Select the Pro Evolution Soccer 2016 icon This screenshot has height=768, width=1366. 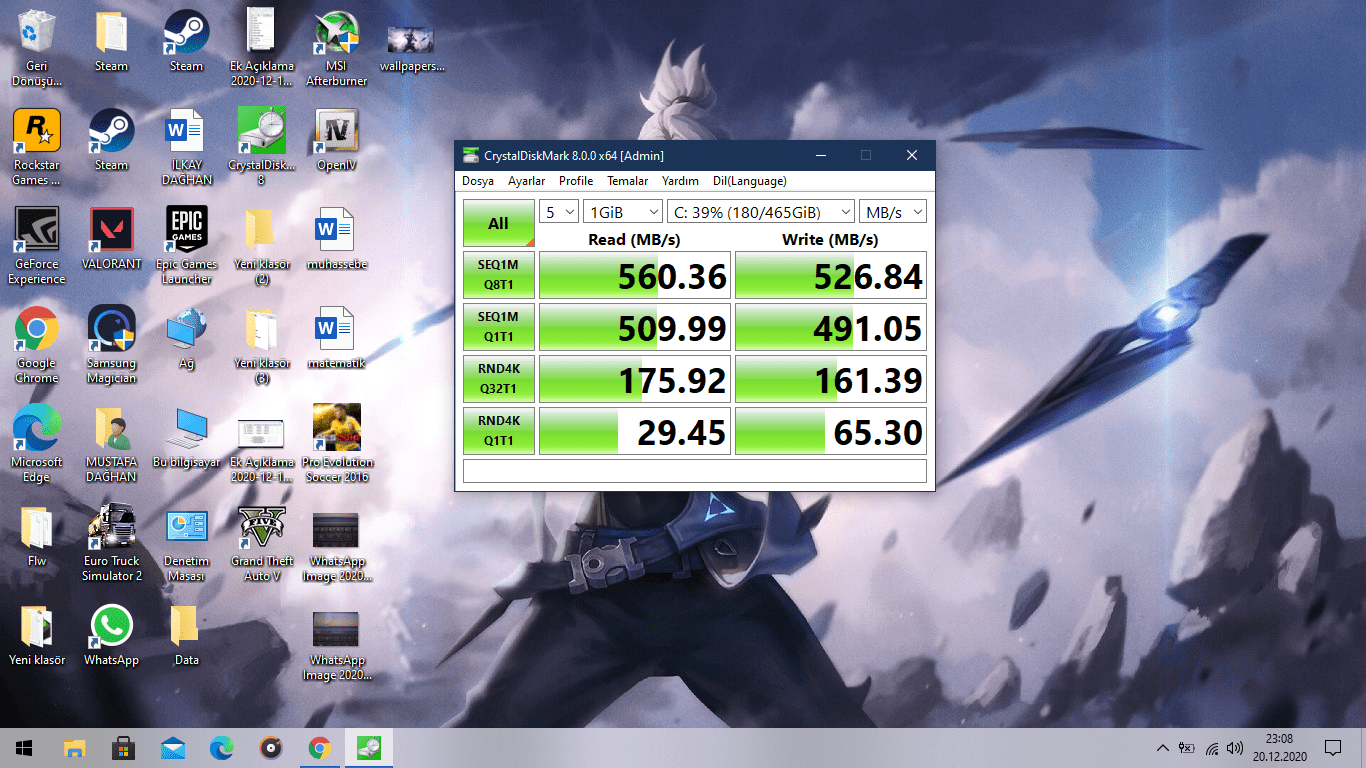click(x=336, y=444)
